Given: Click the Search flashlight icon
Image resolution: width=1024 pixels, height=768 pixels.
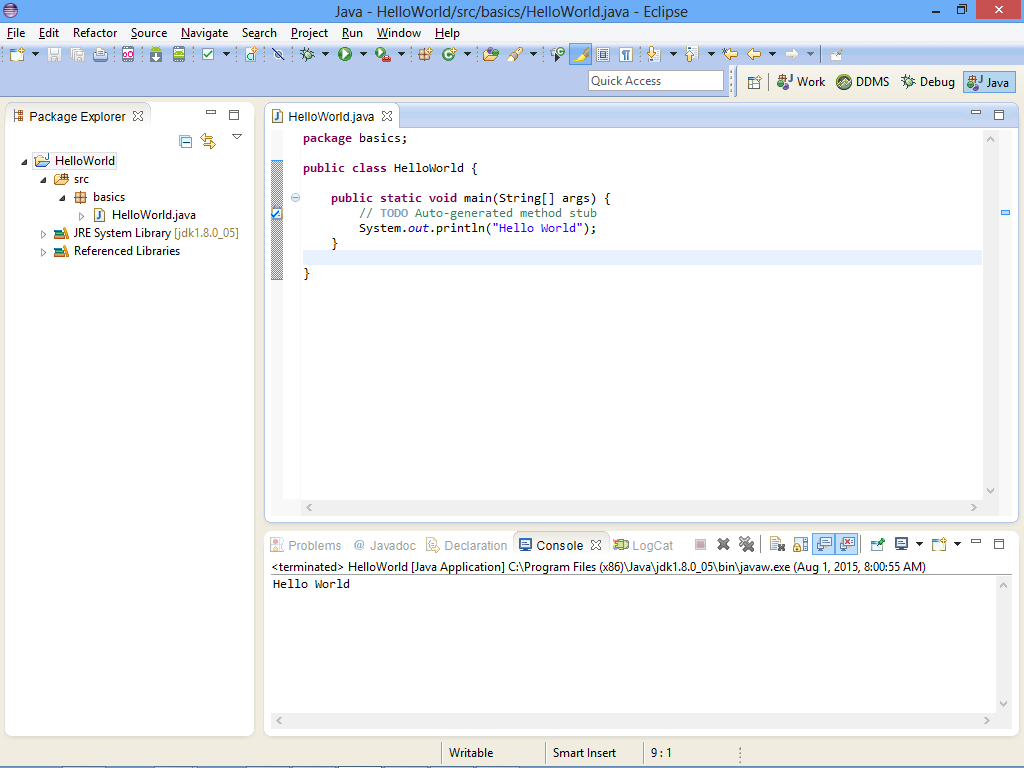Looking at the screenshot, I should coord(515,55).
